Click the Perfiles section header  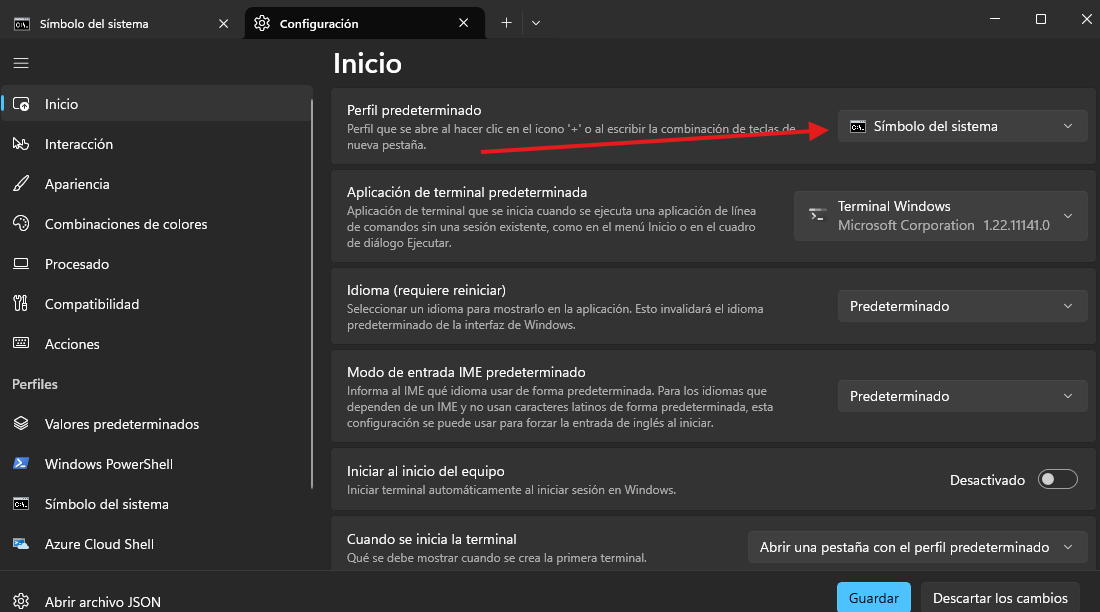point(35,384)
